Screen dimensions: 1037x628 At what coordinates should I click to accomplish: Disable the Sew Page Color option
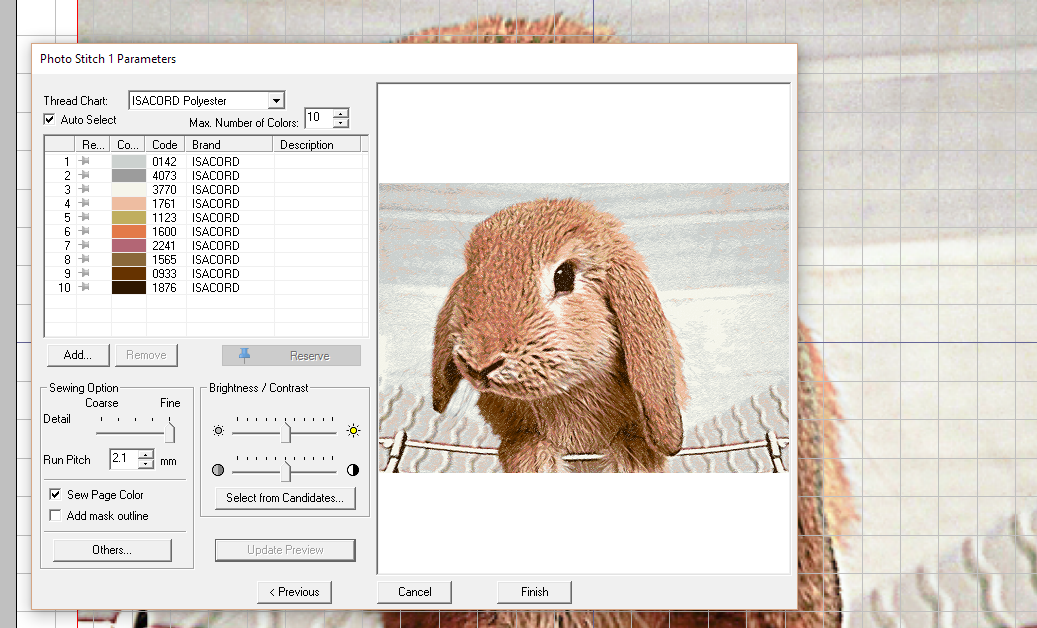pos(56,495)
